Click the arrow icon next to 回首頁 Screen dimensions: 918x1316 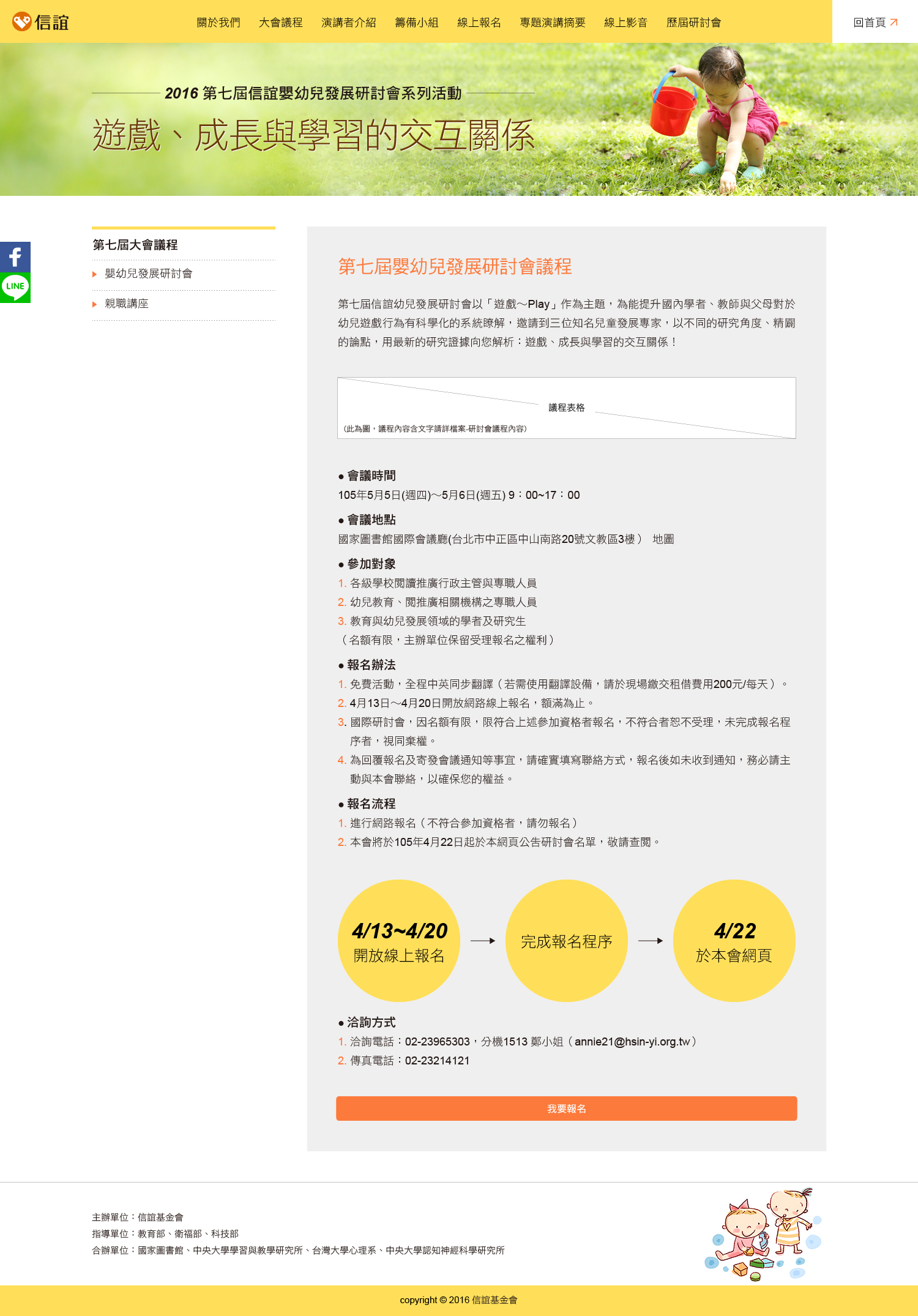[x=894, y=23]
